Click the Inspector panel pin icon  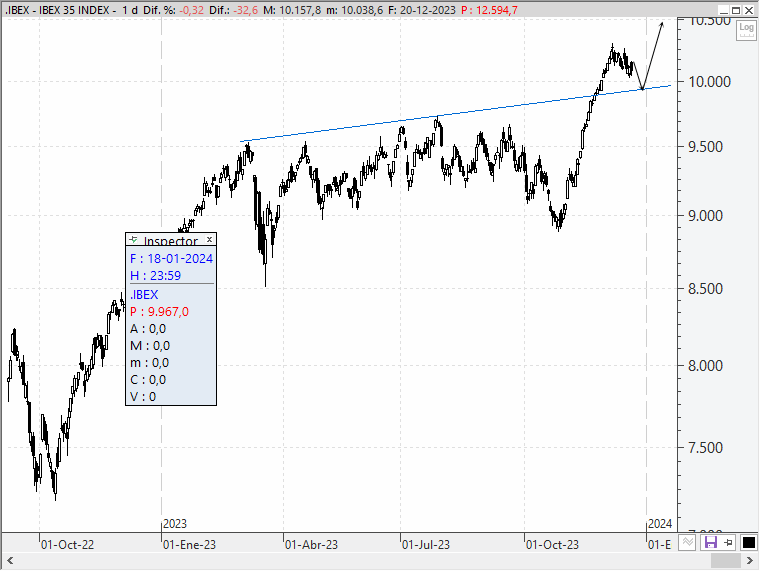tap(133, 240)
